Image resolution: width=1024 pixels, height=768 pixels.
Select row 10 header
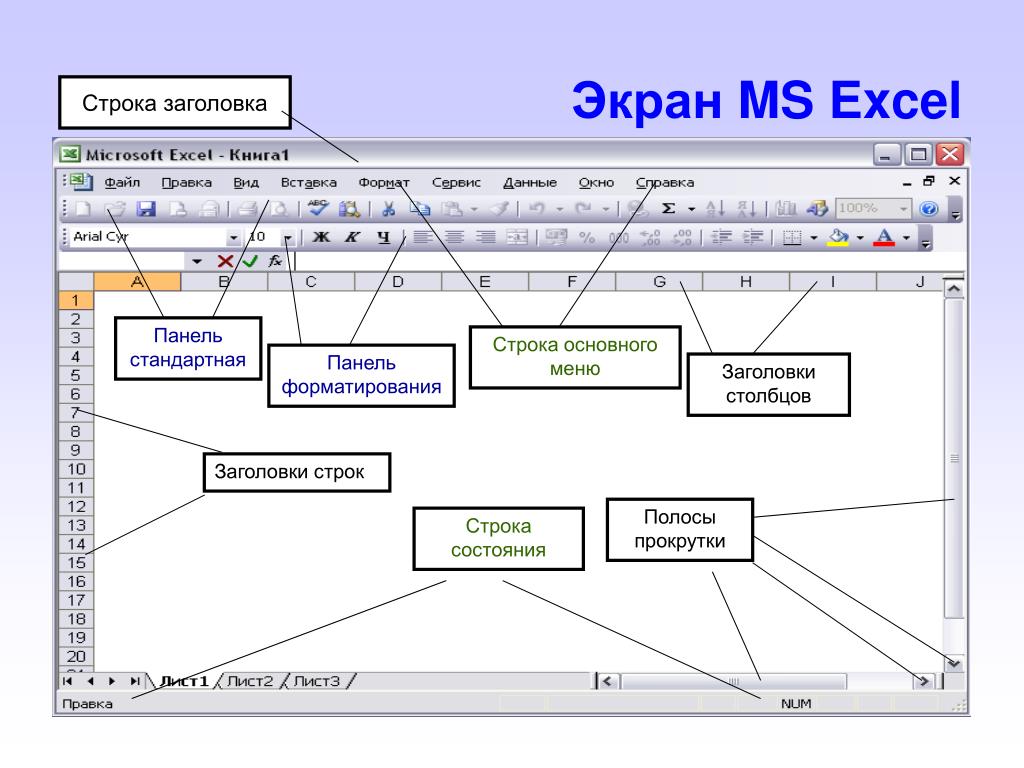pos(76,469)
